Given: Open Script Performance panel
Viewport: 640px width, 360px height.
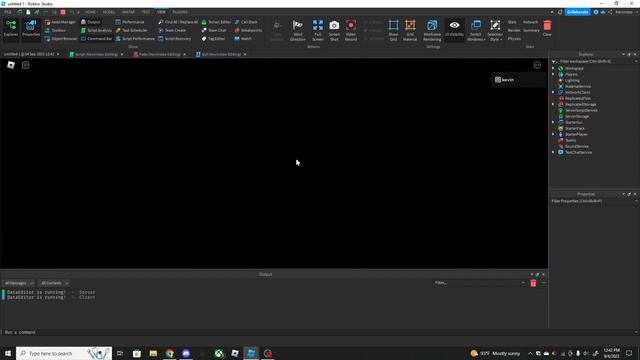Looking at the screenshot, I should (x=135, y=39).
